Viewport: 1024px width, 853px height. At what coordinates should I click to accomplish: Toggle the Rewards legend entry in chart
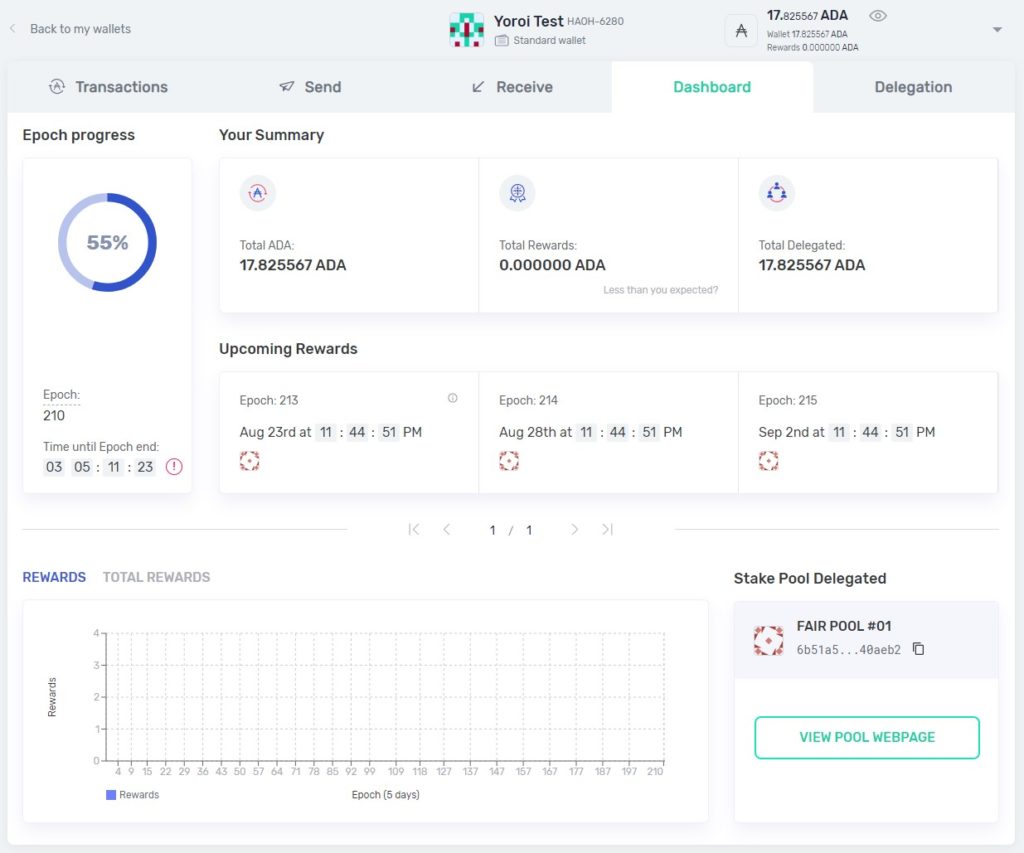(133, 795)
